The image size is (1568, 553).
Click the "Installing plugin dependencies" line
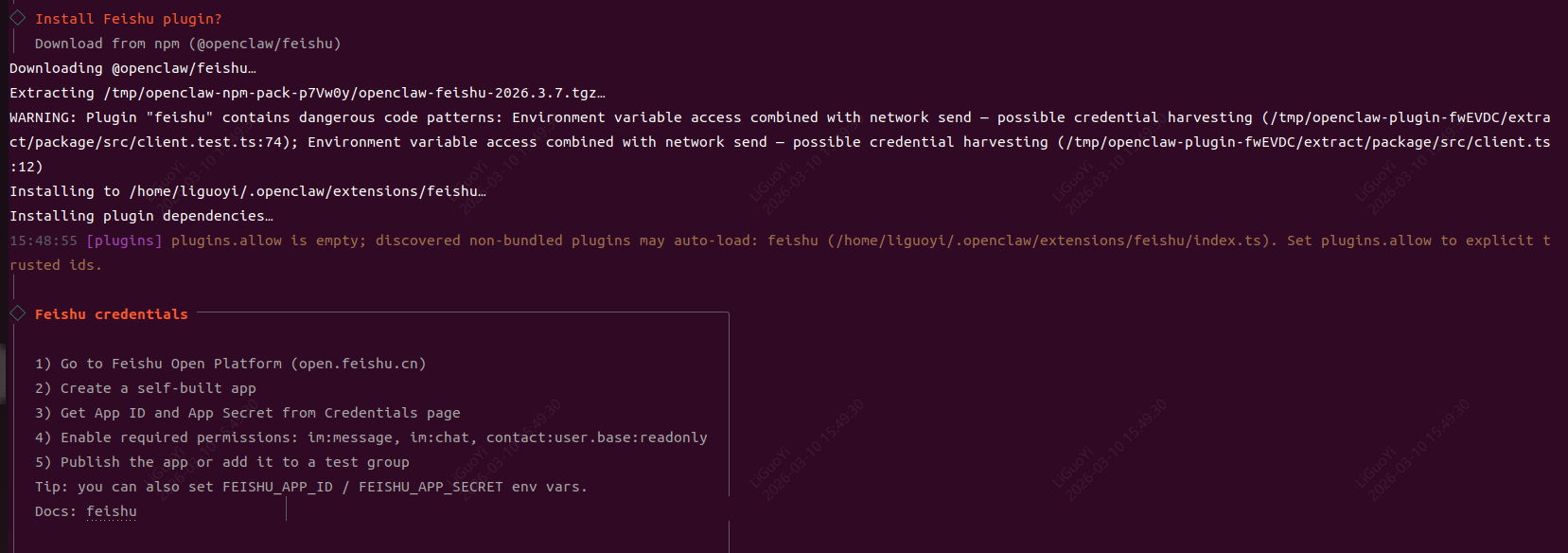(141, 216)
